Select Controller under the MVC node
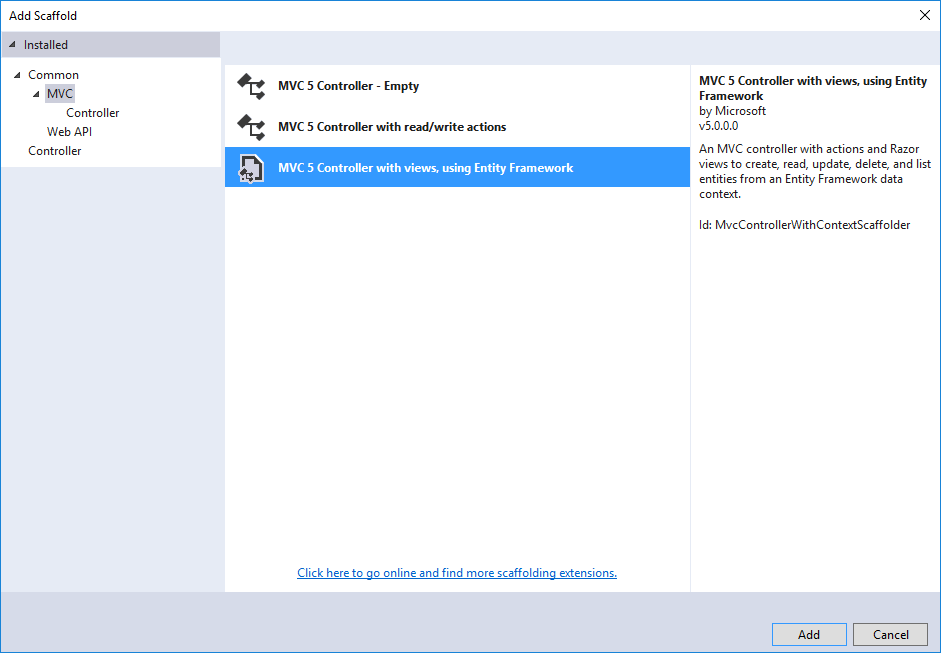The width and height of the screenshot is (941, 653). tap(92, 113)
